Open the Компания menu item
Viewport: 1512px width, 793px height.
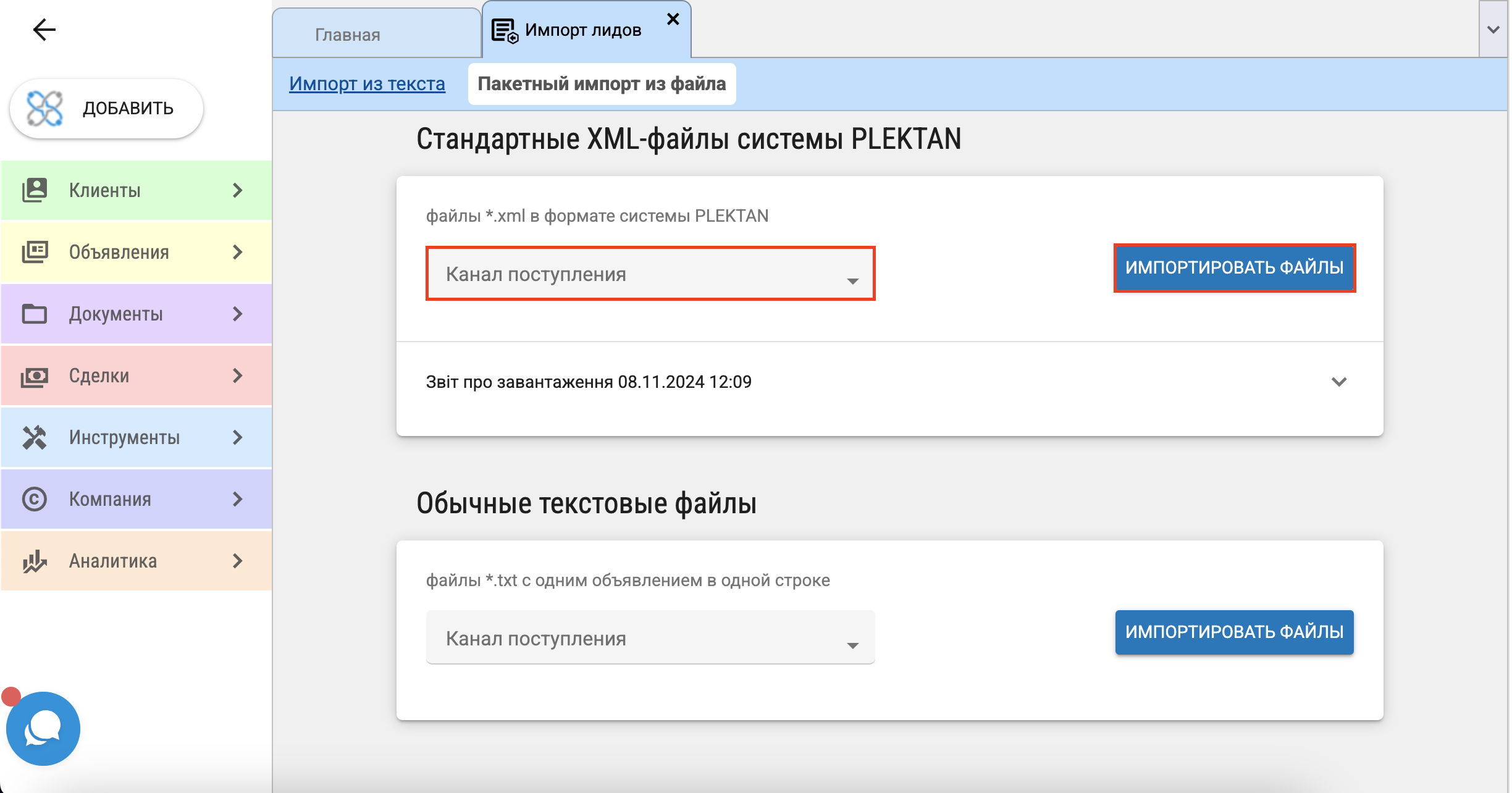point(136,499)
